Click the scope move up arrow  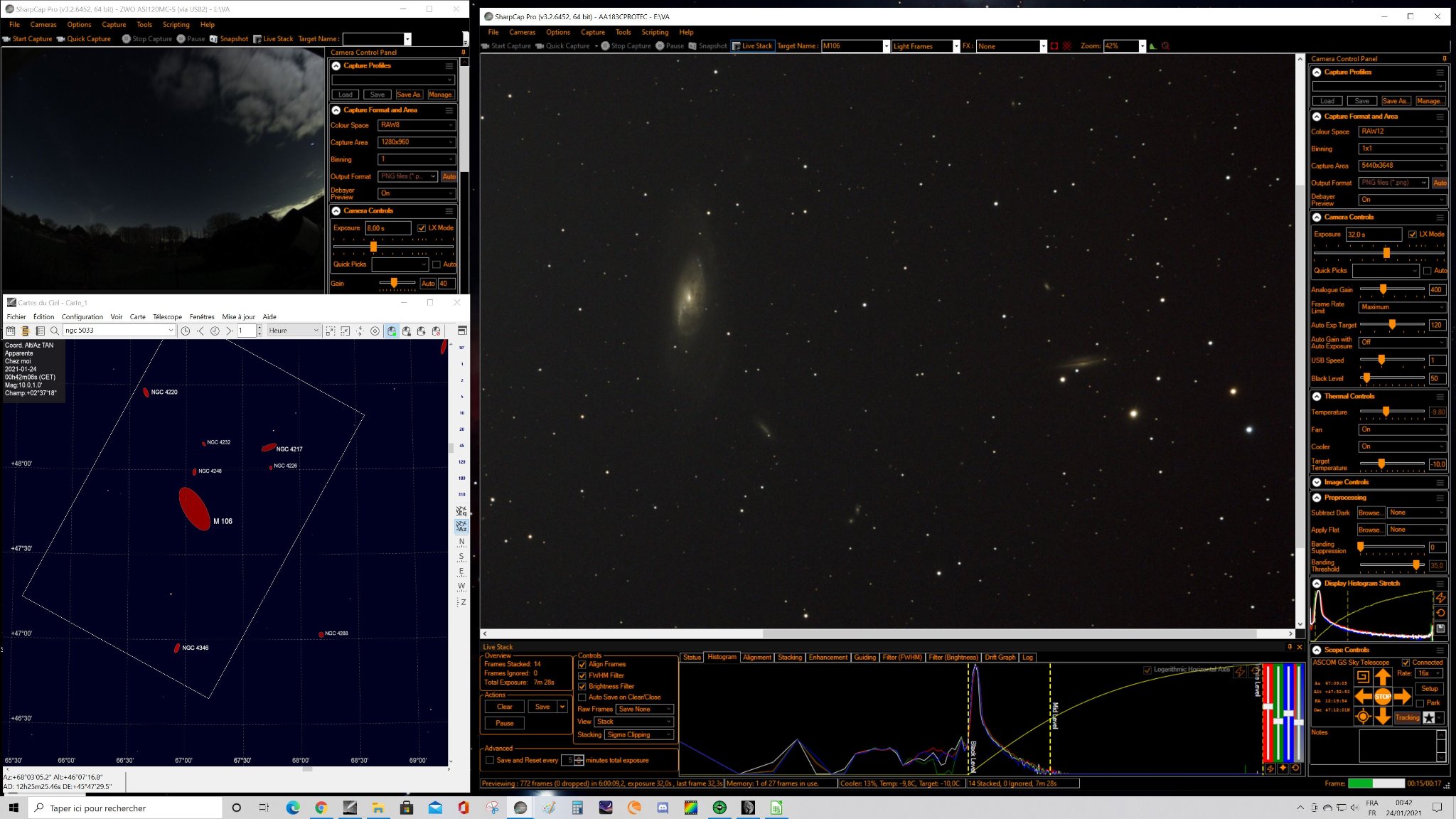point(1383,677)
